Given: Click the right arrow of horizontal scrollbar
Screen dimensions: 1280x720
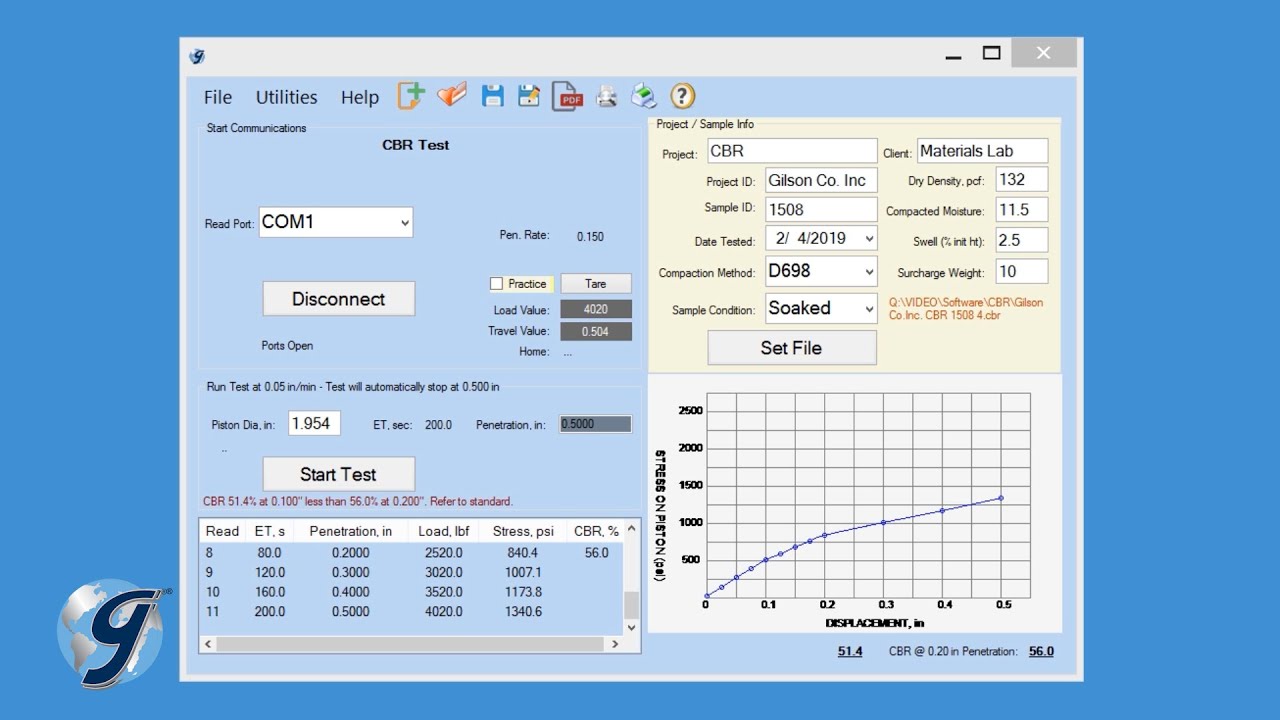Looking at the screenshot, I should 616,645.
